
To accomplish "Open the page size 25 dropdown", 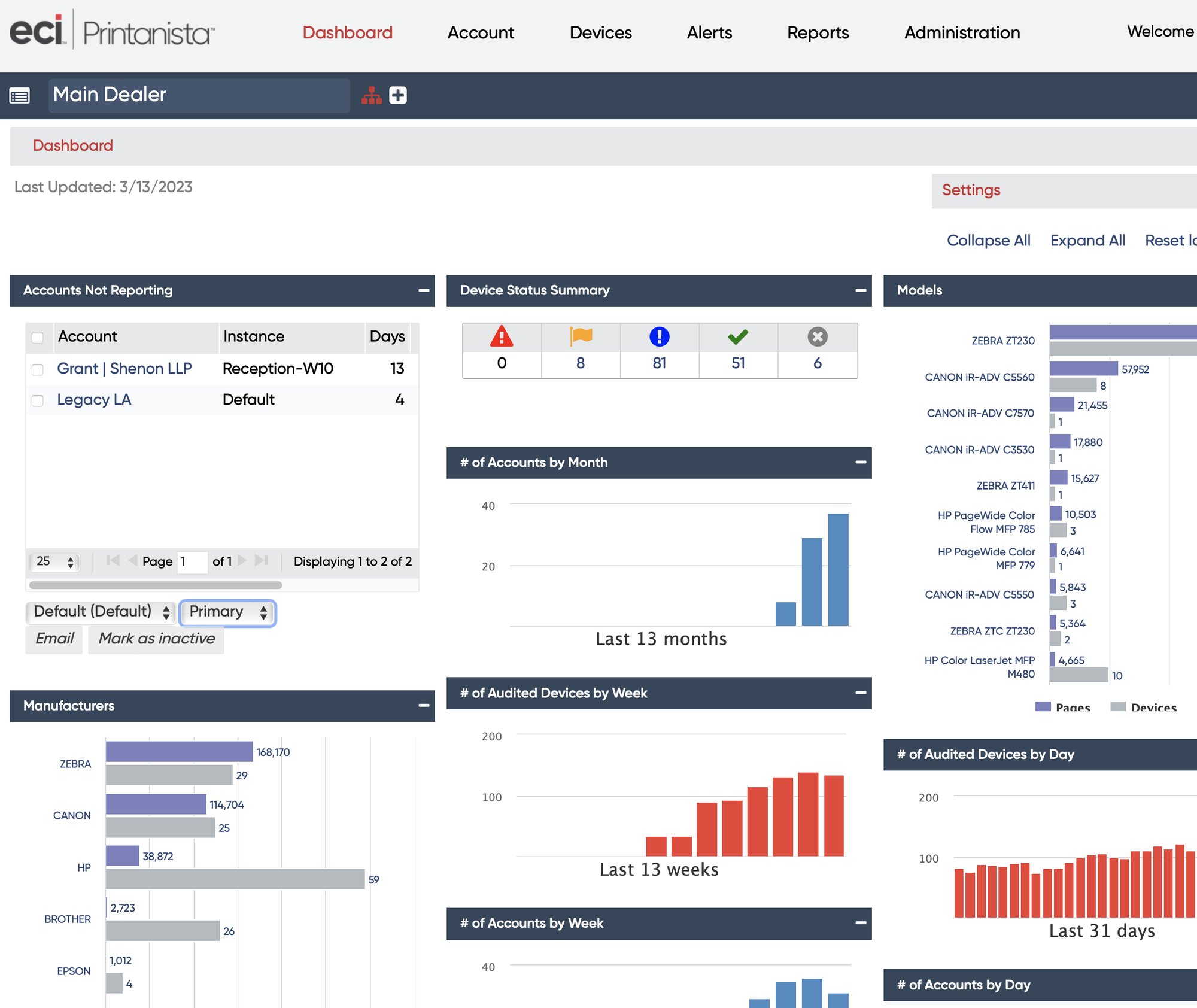I will [54, 561].
